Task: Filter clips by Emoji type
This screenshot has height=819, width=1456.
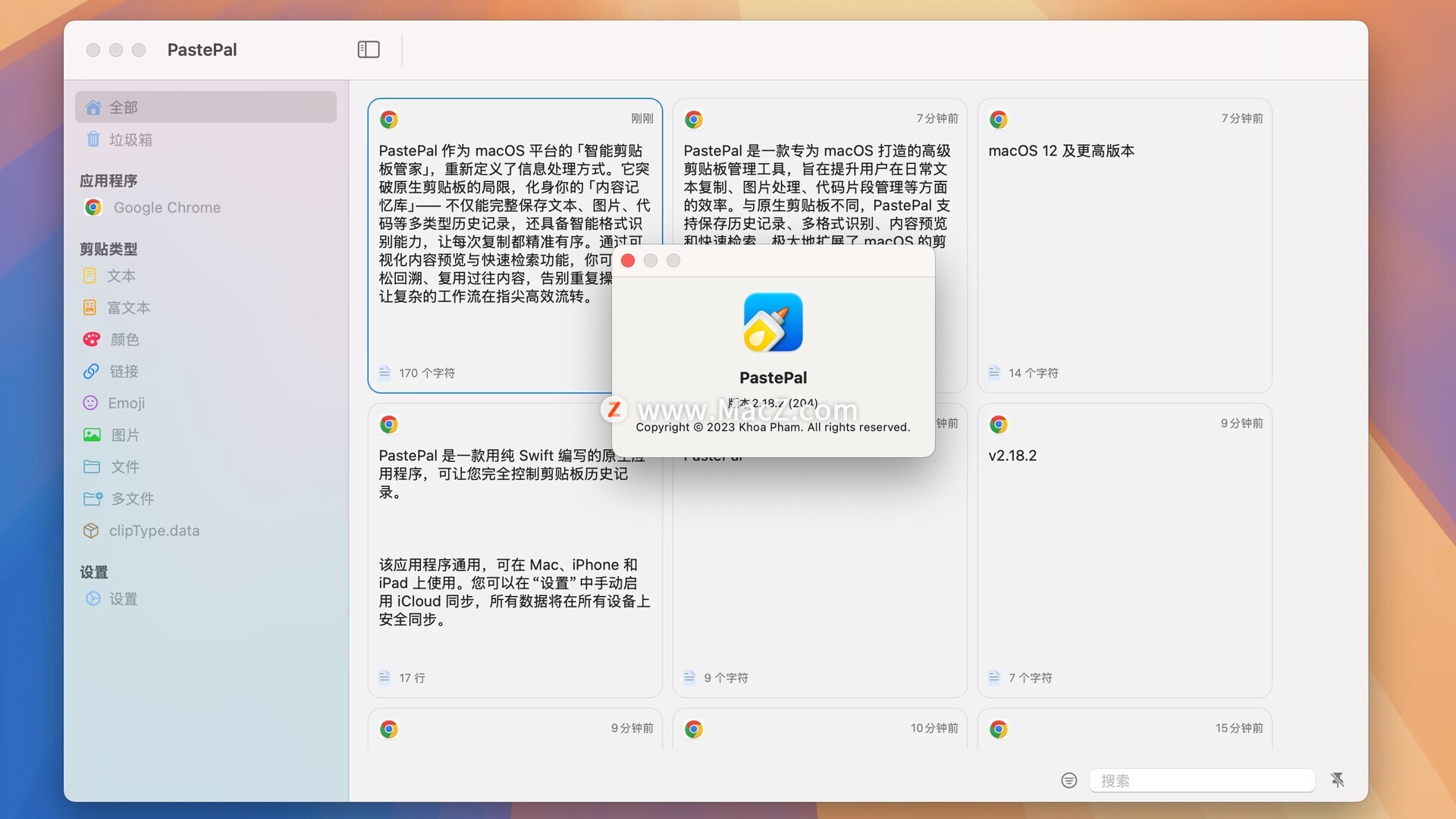Action: (x=206, y=403)
